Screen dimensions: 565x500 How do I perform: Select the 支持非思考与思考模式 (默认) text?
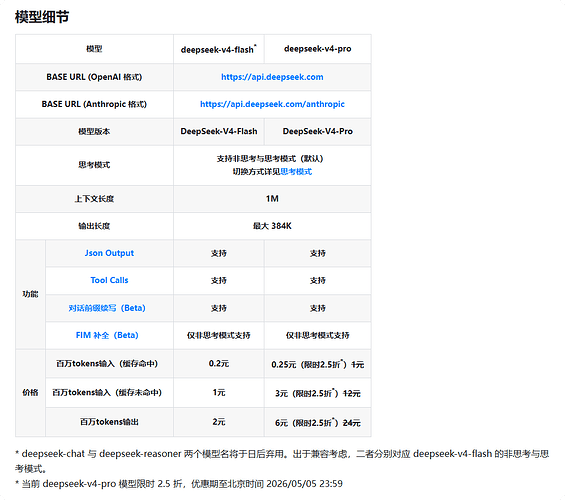pyautogui.click(x=270, y=159)
